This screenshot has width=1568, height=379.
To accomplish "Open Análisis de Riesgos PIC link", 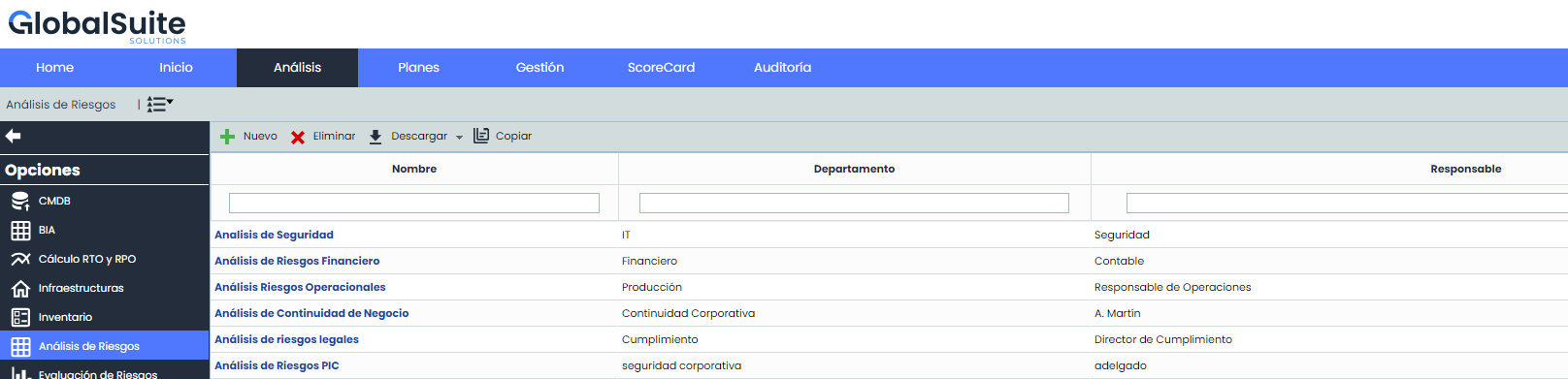I will (x=277, y=365).
